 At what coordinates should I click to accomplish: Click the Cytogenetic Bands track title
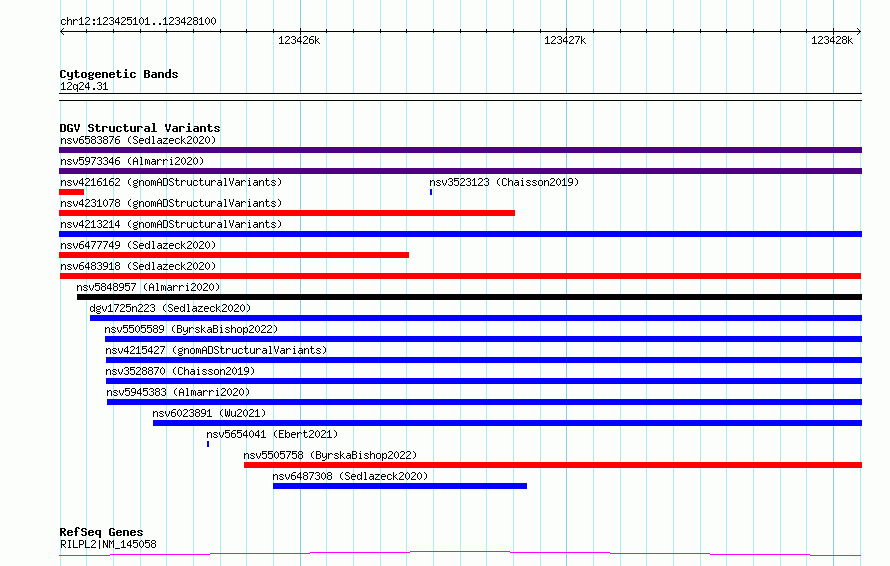tap(119, 74)
